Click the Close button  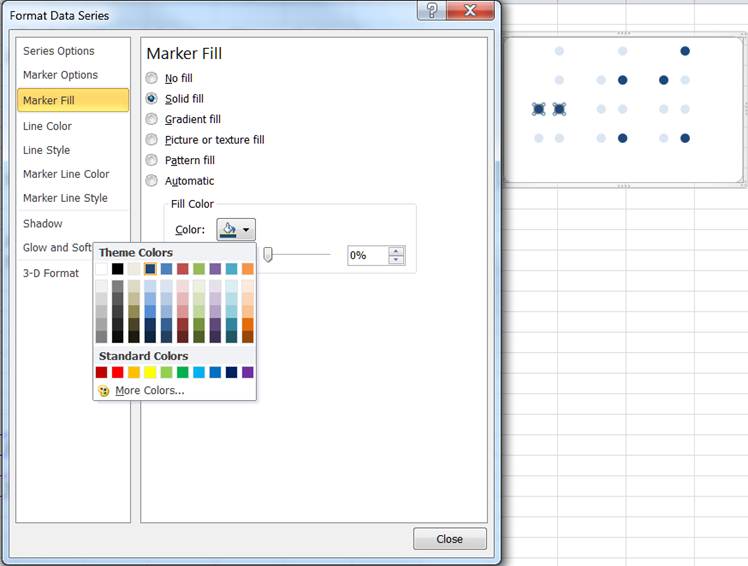tap(449, 539)
